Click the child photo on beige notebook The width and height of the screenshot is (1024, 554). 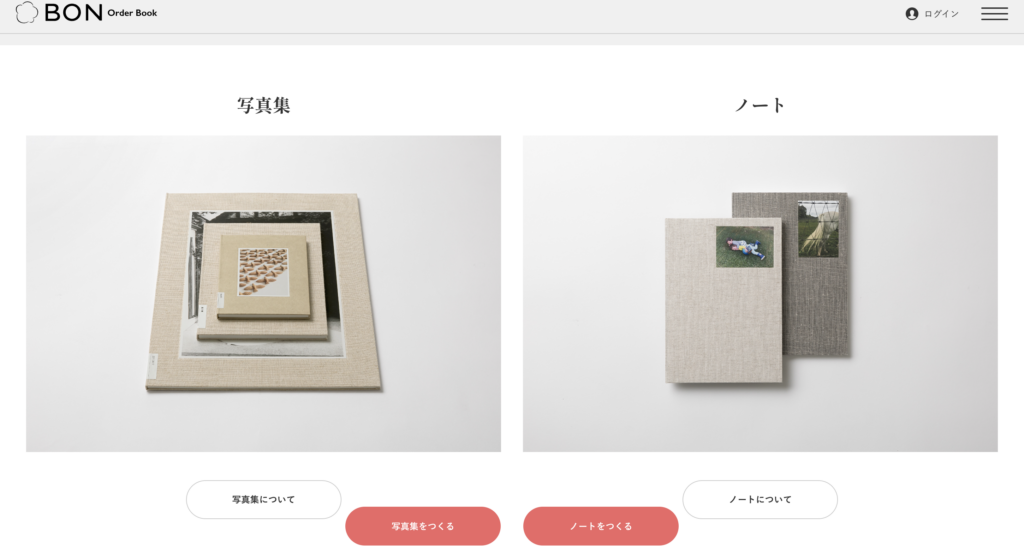744,246
